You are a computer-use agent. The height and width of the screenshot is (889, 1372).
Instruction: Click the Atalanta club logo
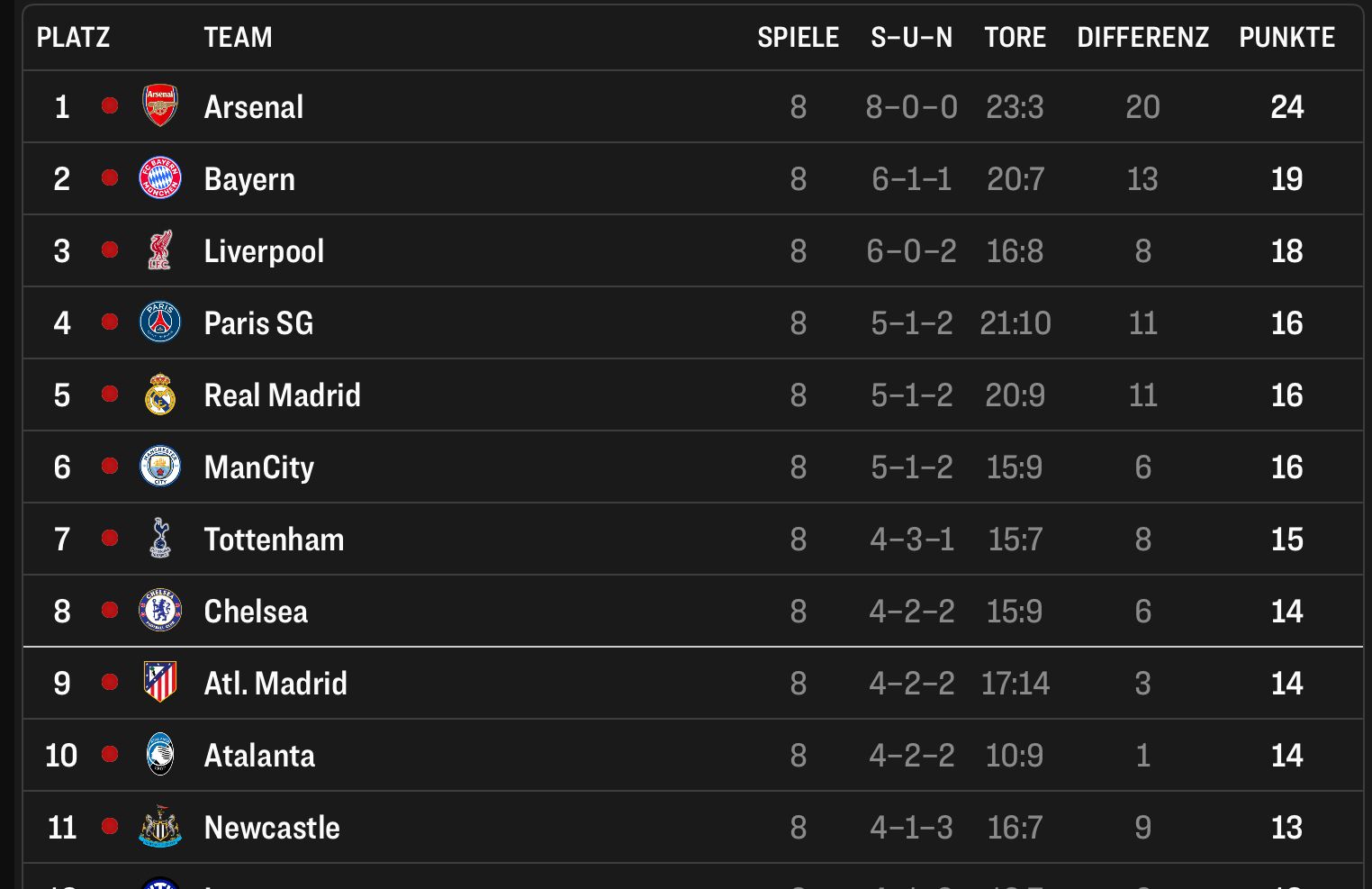(160, 755)
